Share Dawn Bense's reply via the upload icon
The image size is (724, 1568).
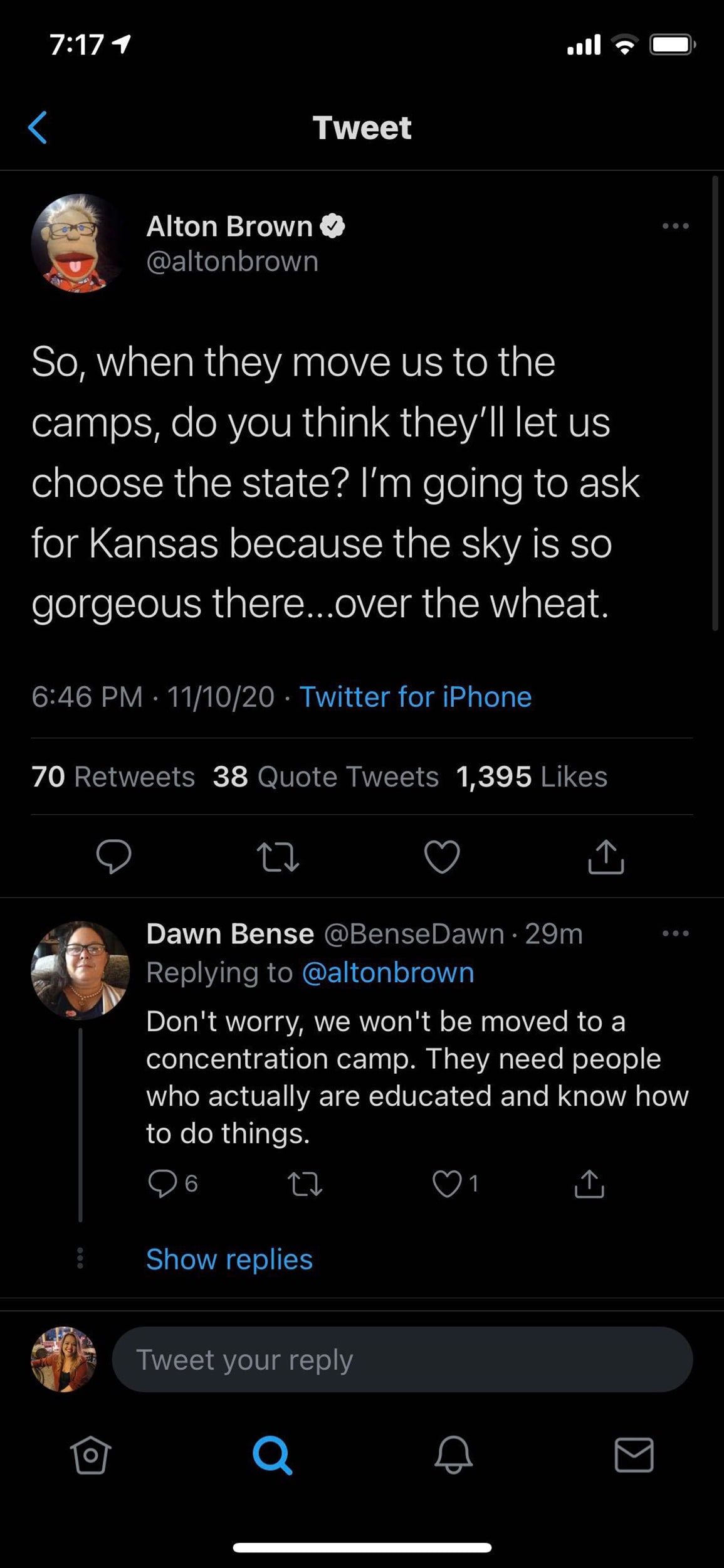(588, 1184)
